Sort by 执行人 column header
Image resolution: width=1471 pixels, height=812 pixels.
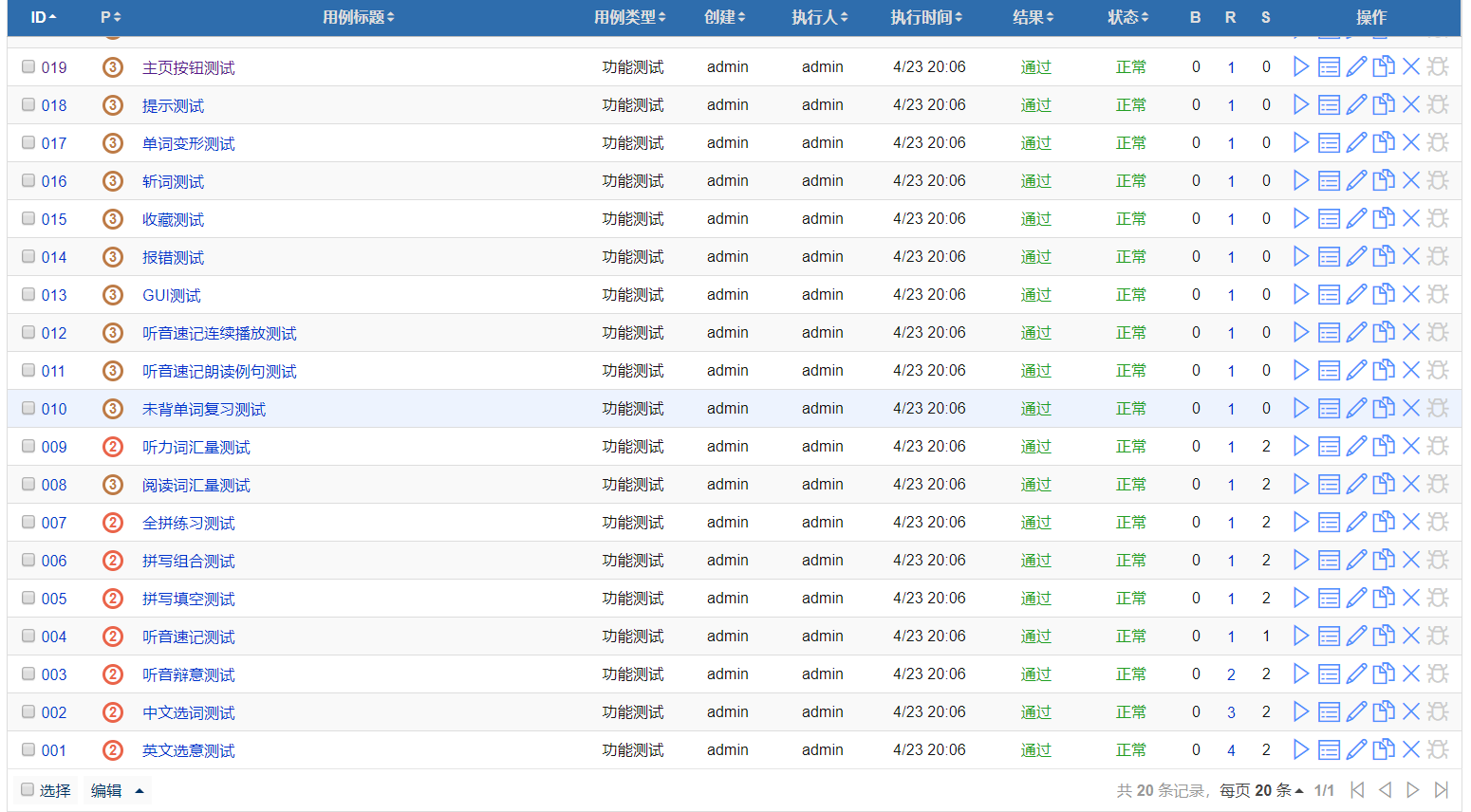click(x=820, y=17)
